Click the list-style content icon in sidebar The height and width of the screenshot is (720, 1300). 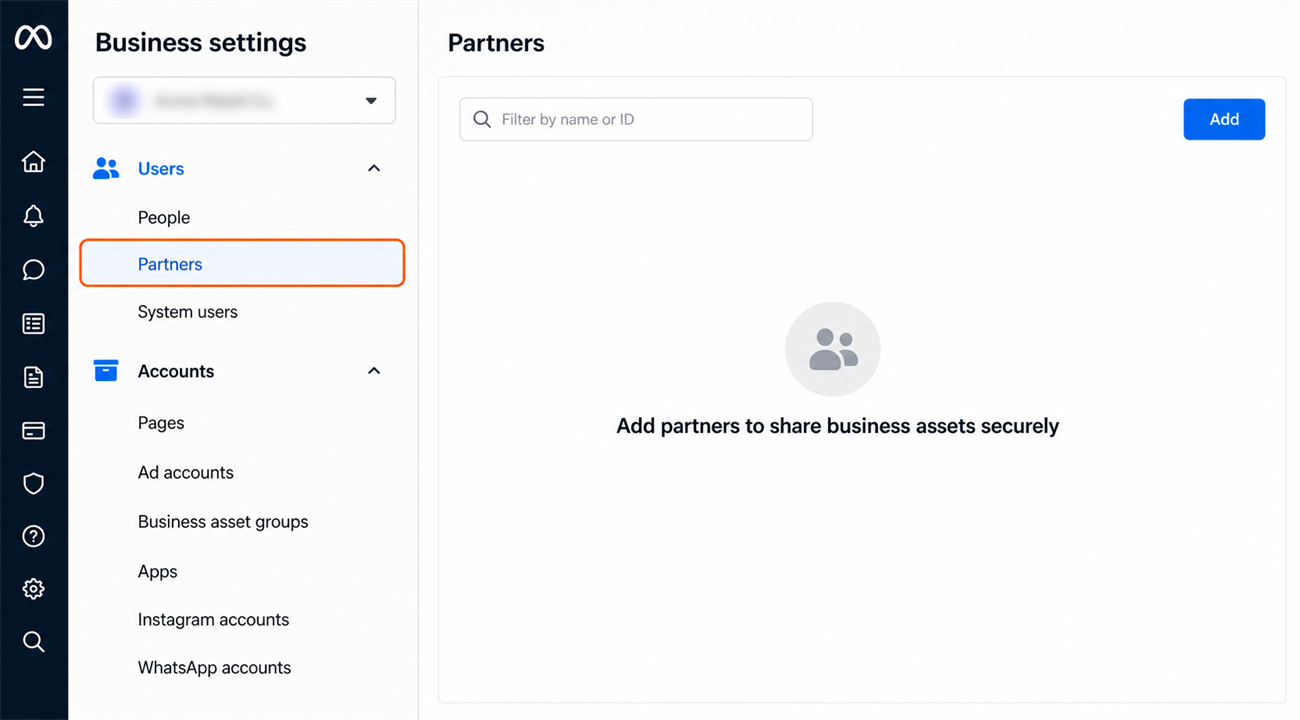pyautogui.click(x=33, y=324)
